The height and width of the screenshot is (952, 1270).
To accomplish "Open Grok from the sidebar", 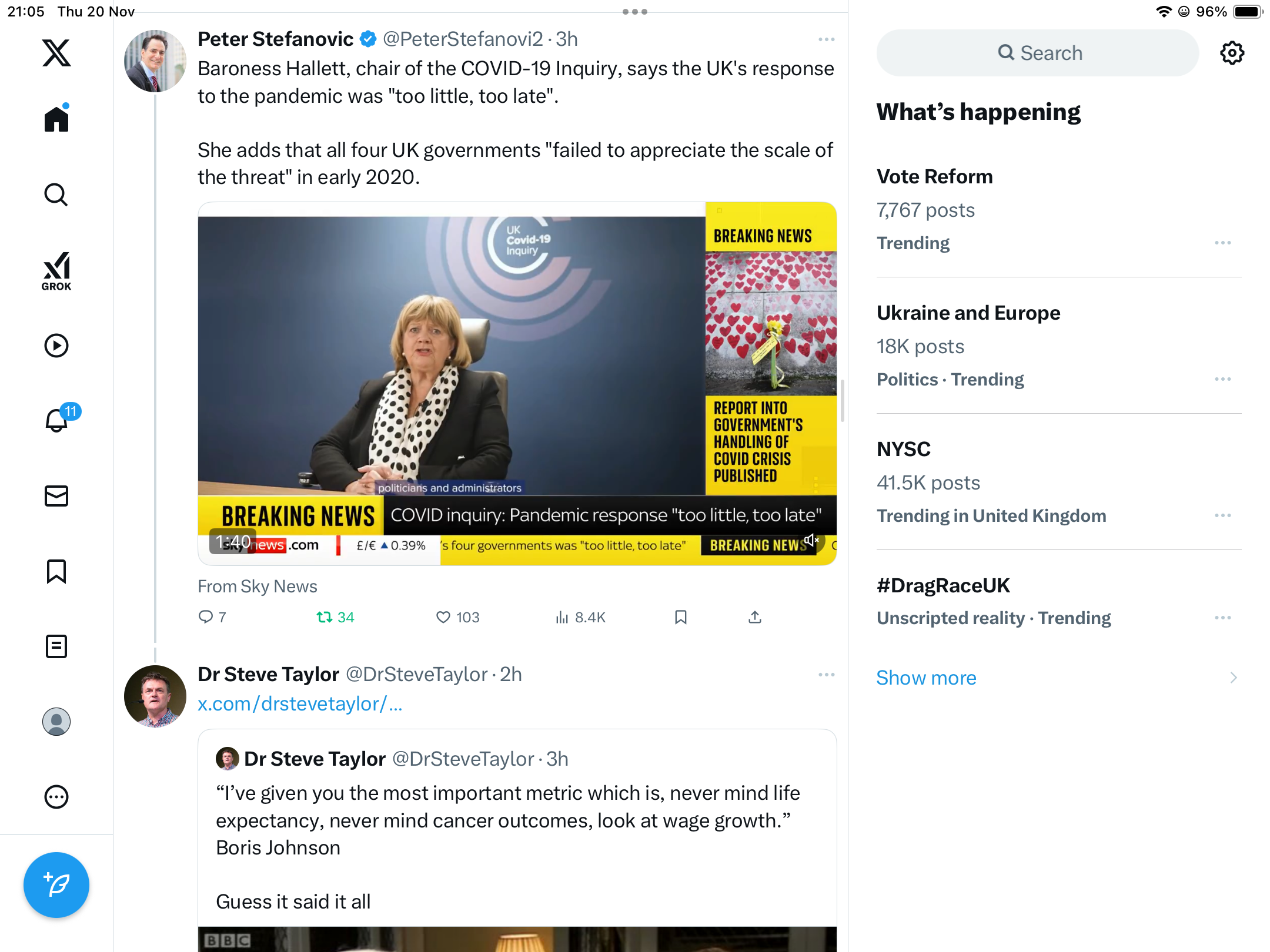I will tap(56, 271).
